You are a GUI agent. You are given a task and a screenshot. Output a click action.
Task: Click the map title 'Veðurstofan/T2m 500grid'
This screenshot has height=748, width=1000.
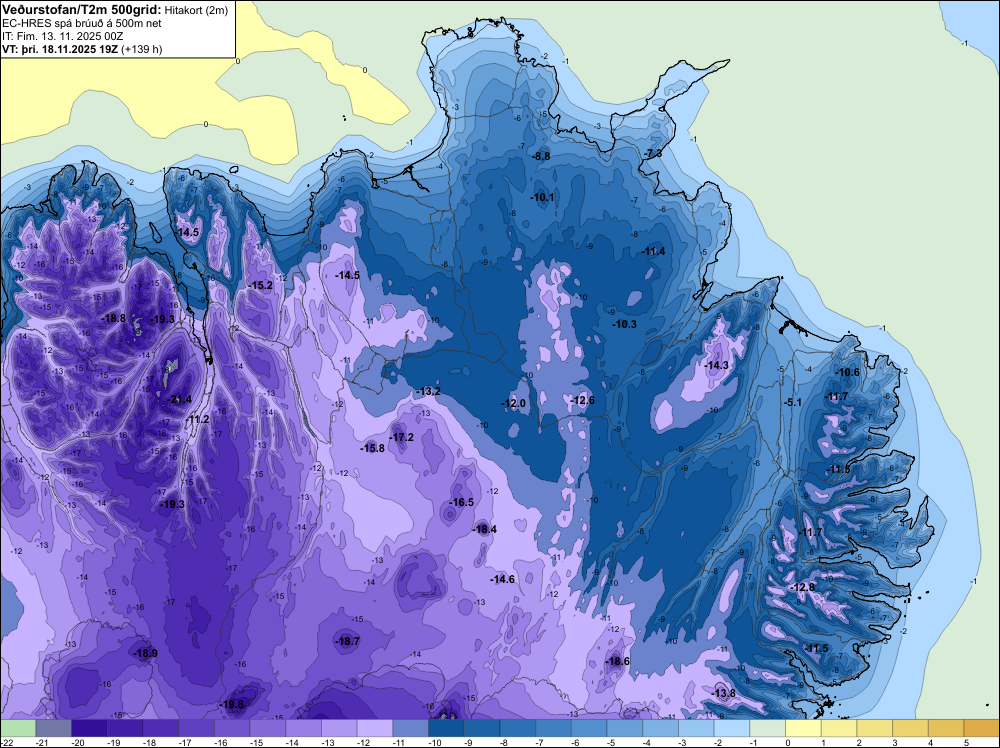point(81,10)
